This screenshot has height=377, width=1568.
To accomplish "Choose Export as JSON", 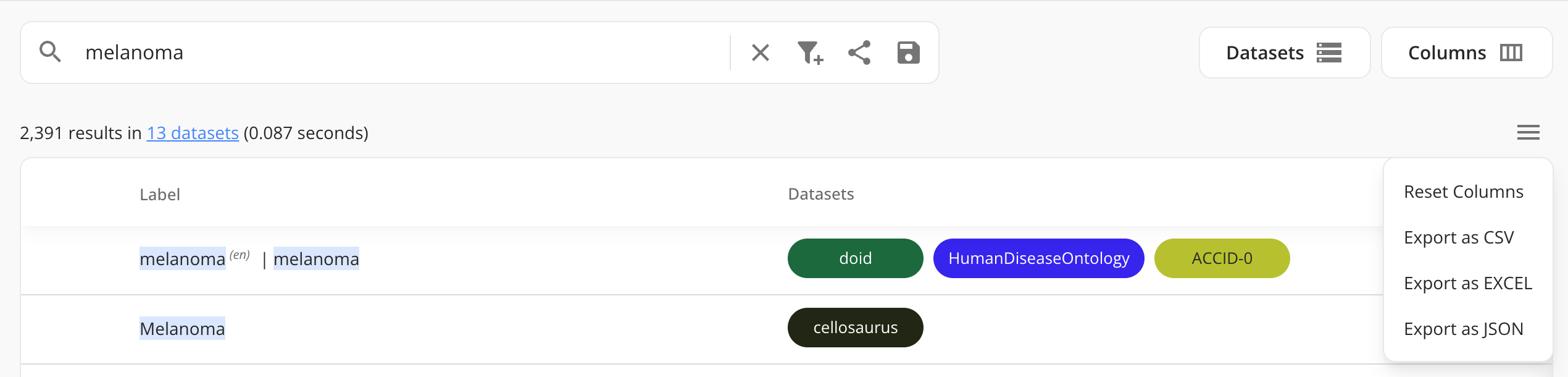I will click(1463, 329).
